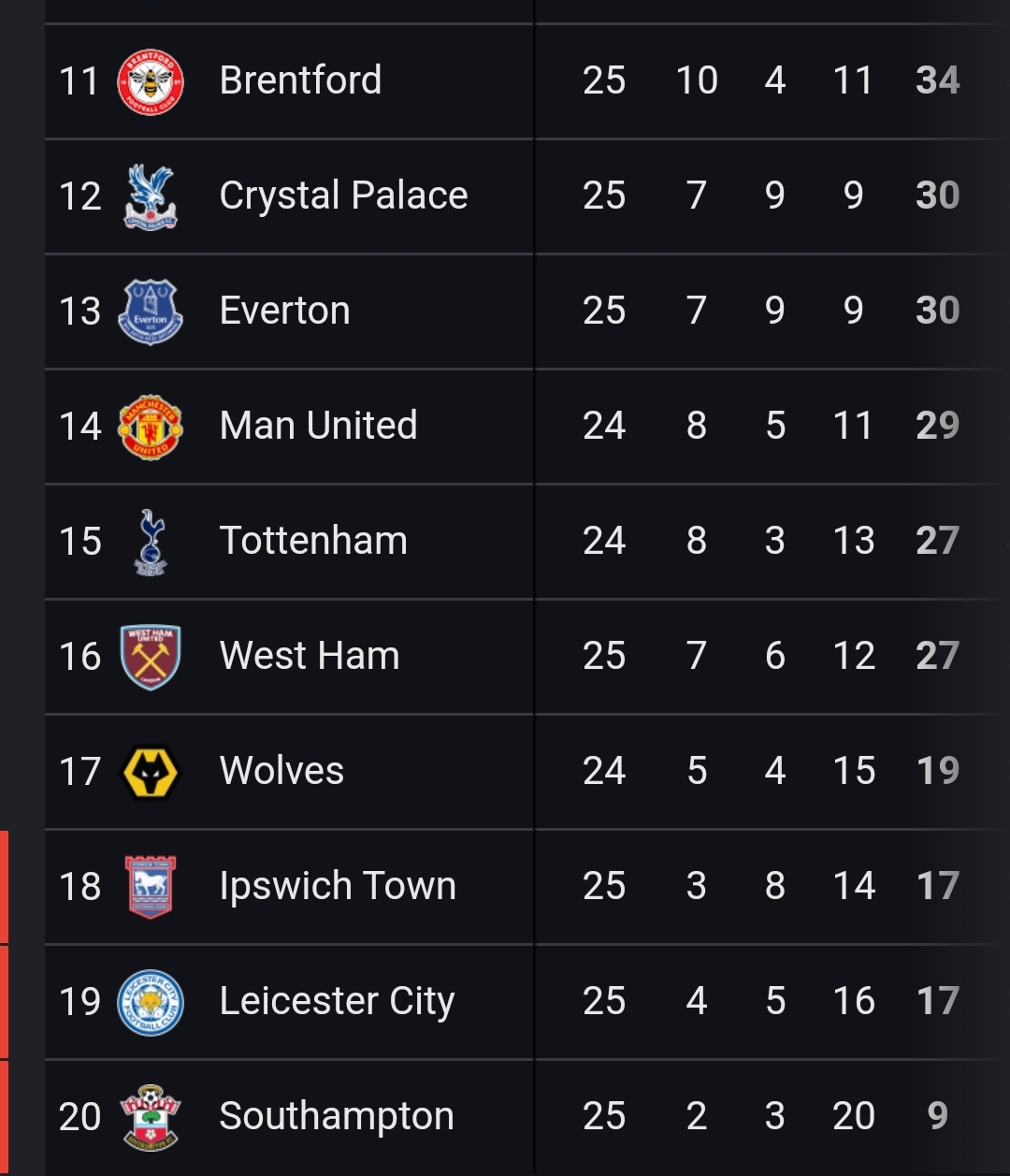
Task: Click the Wolves wolf-head logo
Action: 151,772
